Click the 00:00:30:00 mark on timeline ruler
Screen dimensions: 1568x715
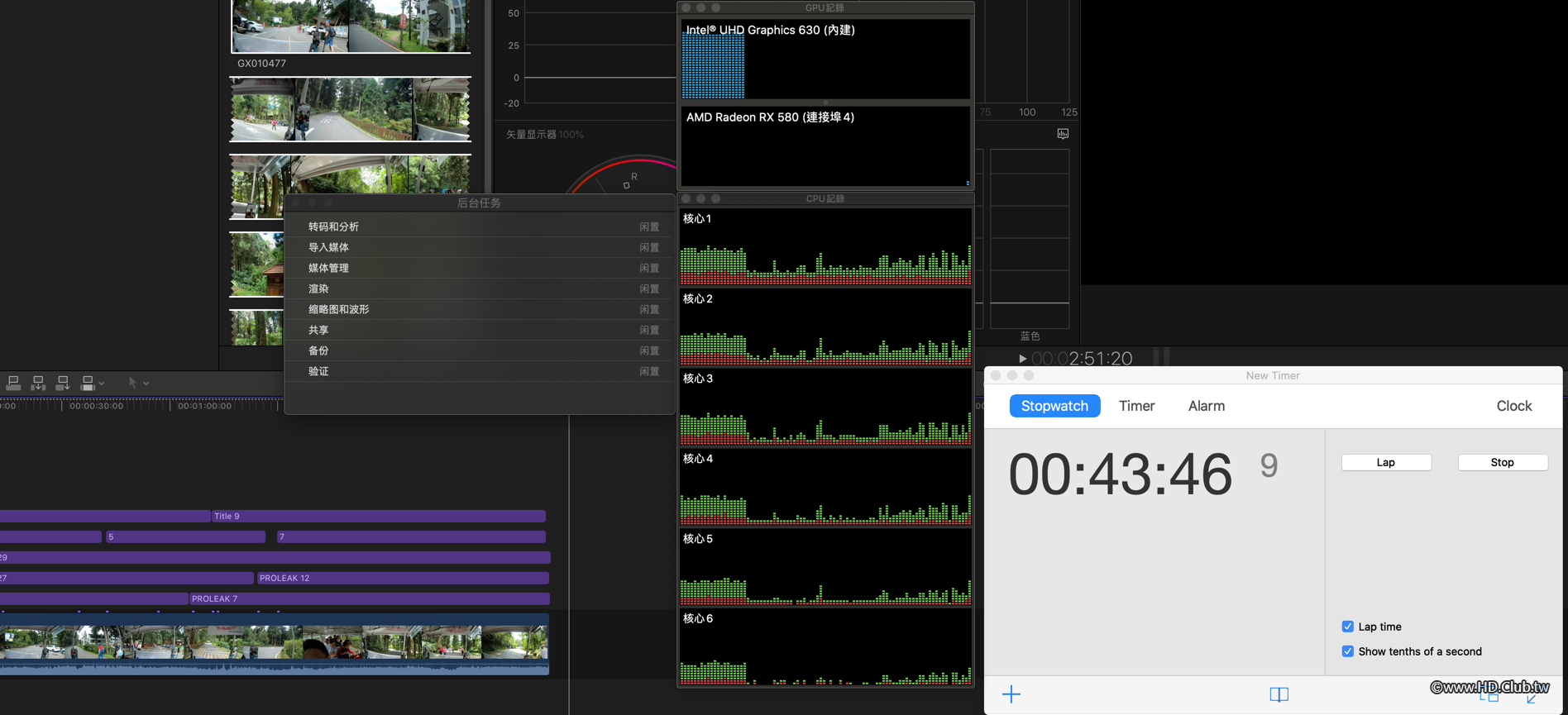click(x=96, y=406)
